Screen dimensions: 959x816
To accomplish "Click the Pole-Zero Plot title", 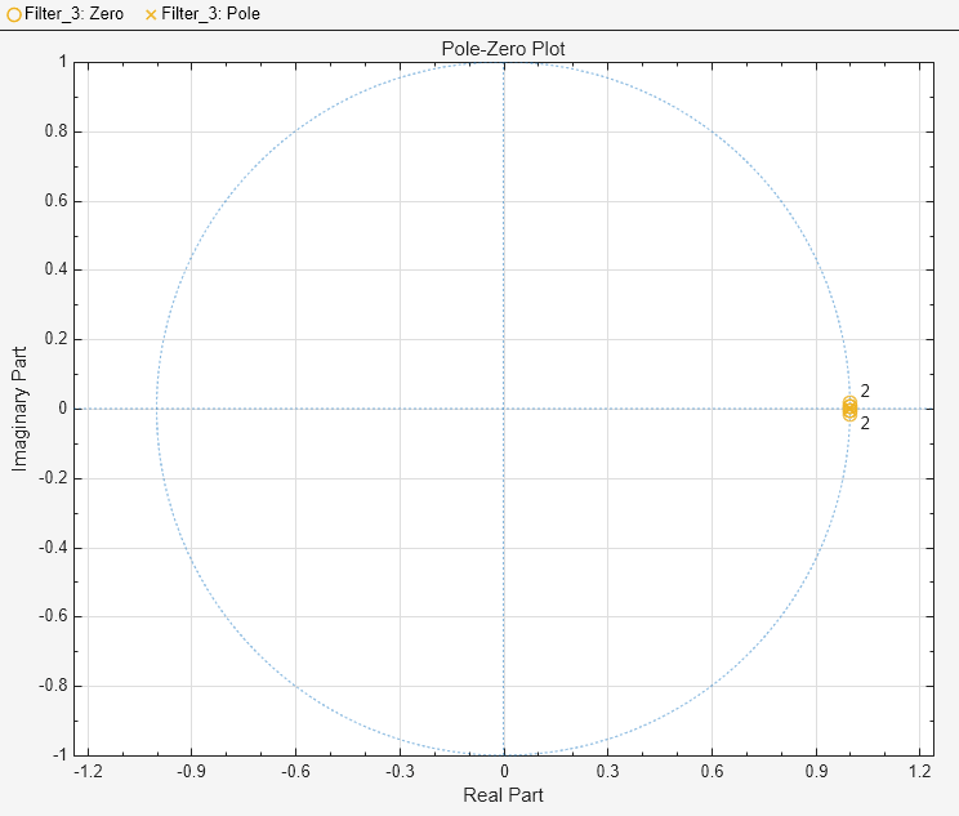I will click(x=503, y=48).
